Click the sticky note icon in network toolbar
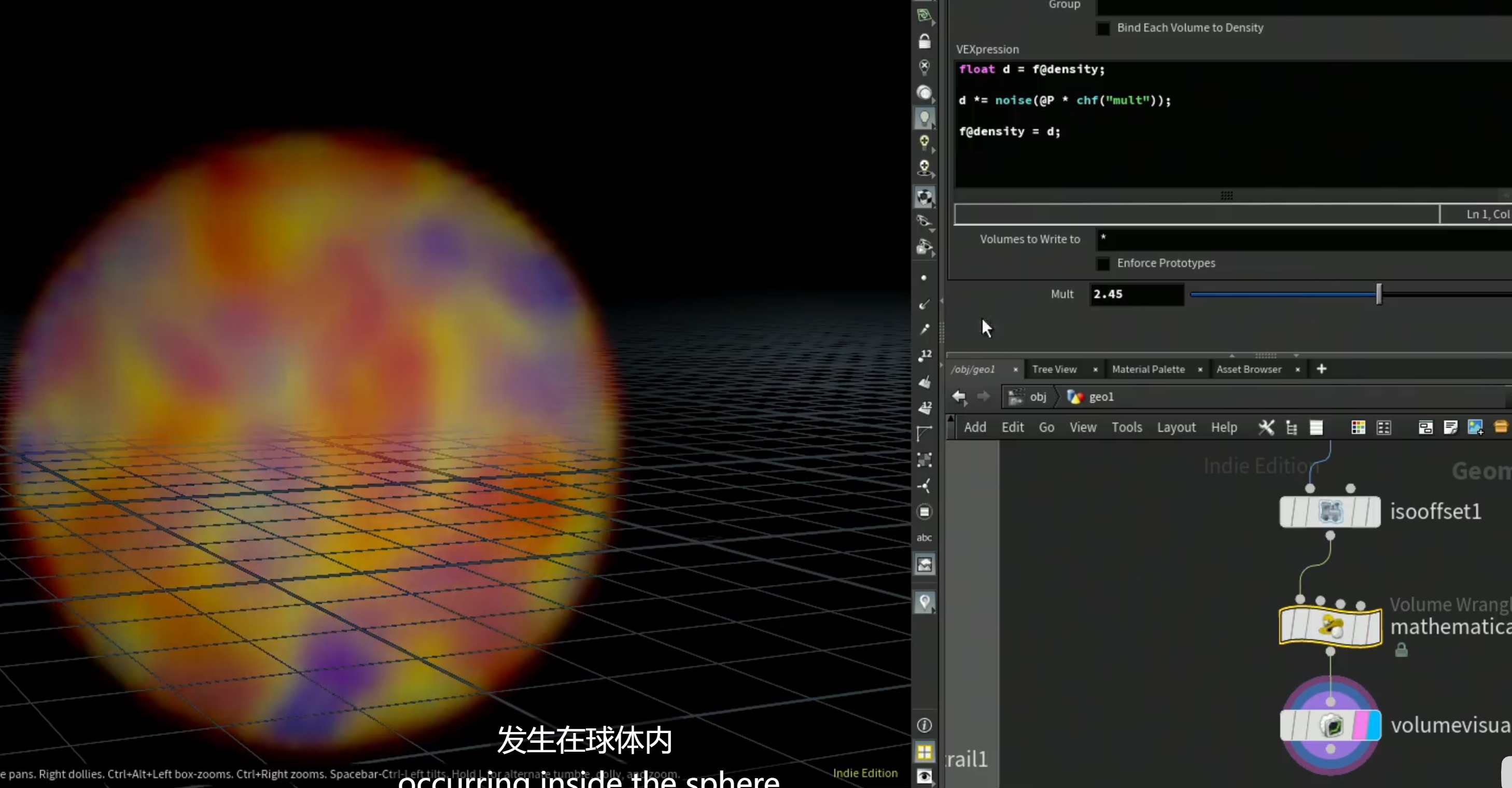Viewport: 1512px width, 788px height. (1450, 427)
